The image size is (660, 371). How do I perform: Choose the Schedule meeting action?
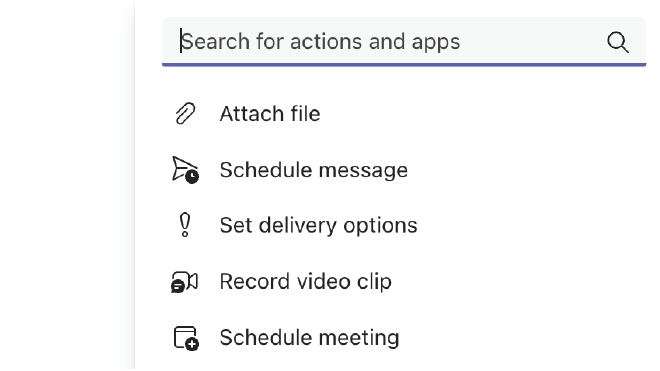404,338
